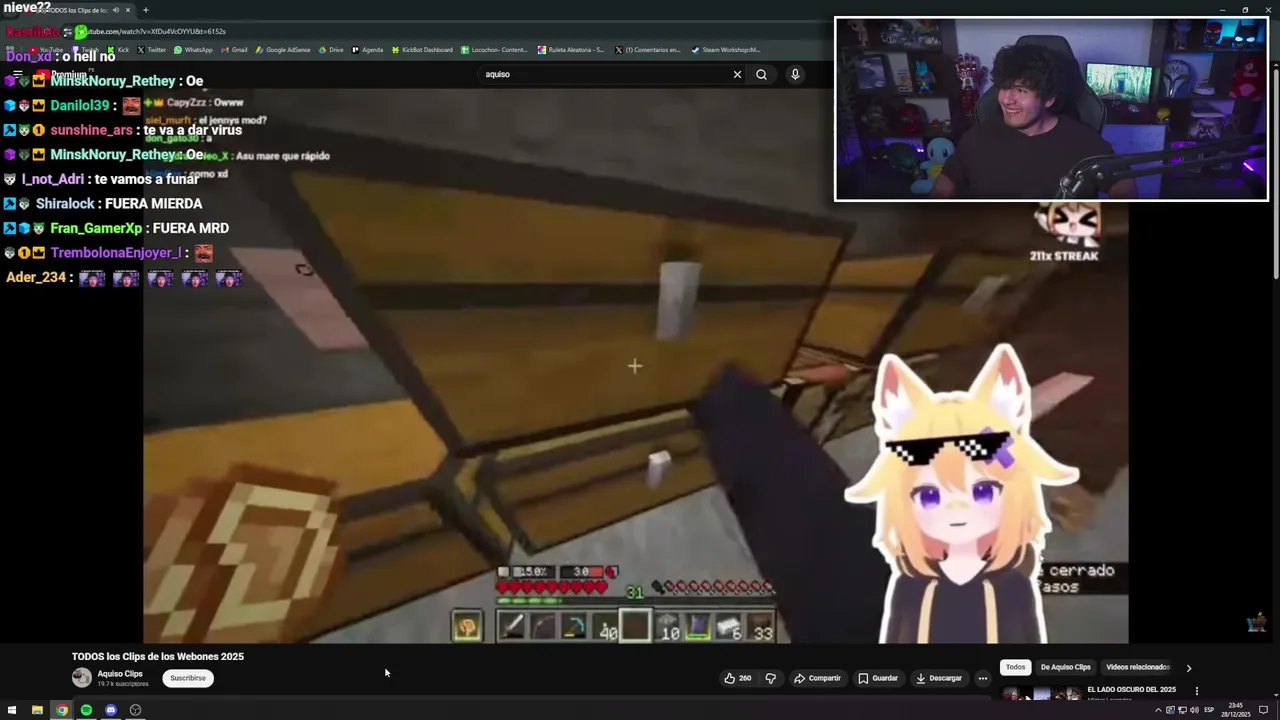Screen dimensions: 1280x720
Task: Open the Twitter bookmark
Action: point(151,50)
